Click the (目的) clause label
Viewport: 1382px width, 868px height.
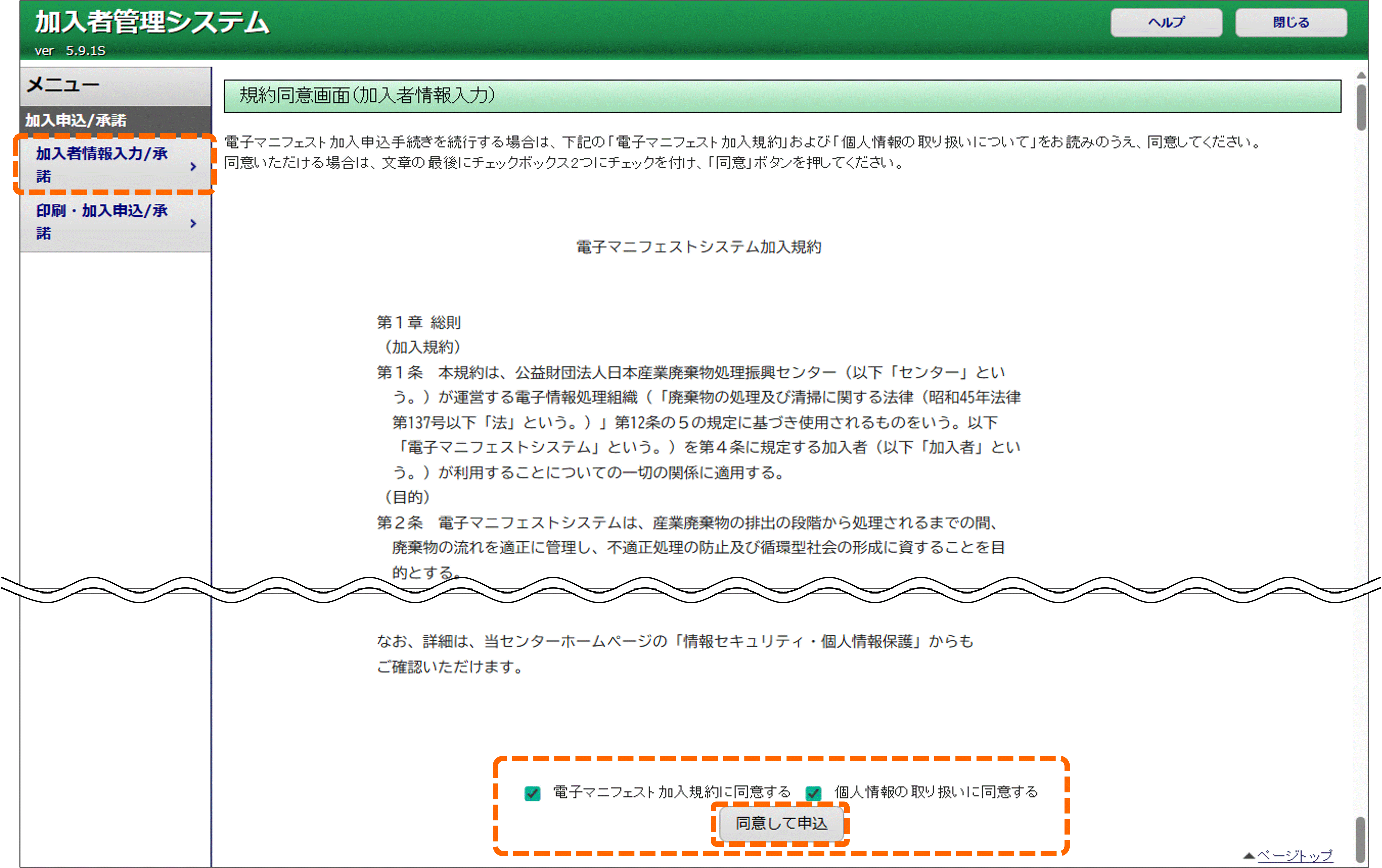pos(407,497)
